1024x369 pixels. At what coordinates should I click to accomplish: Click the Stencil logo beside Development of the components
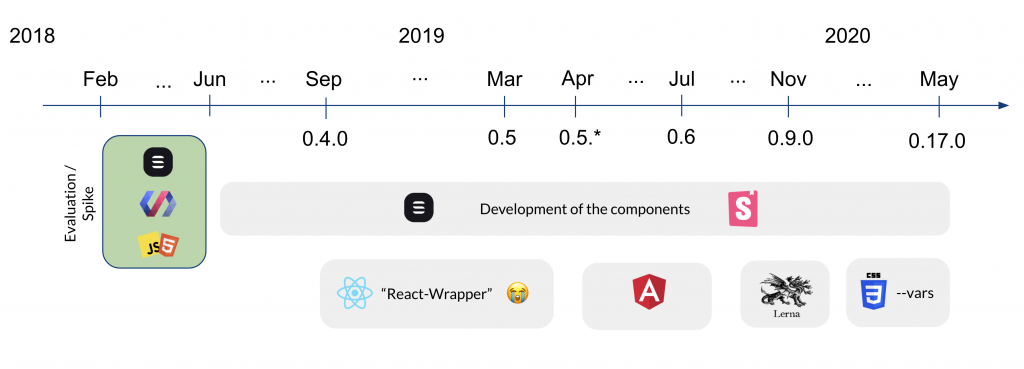point(419,208)
